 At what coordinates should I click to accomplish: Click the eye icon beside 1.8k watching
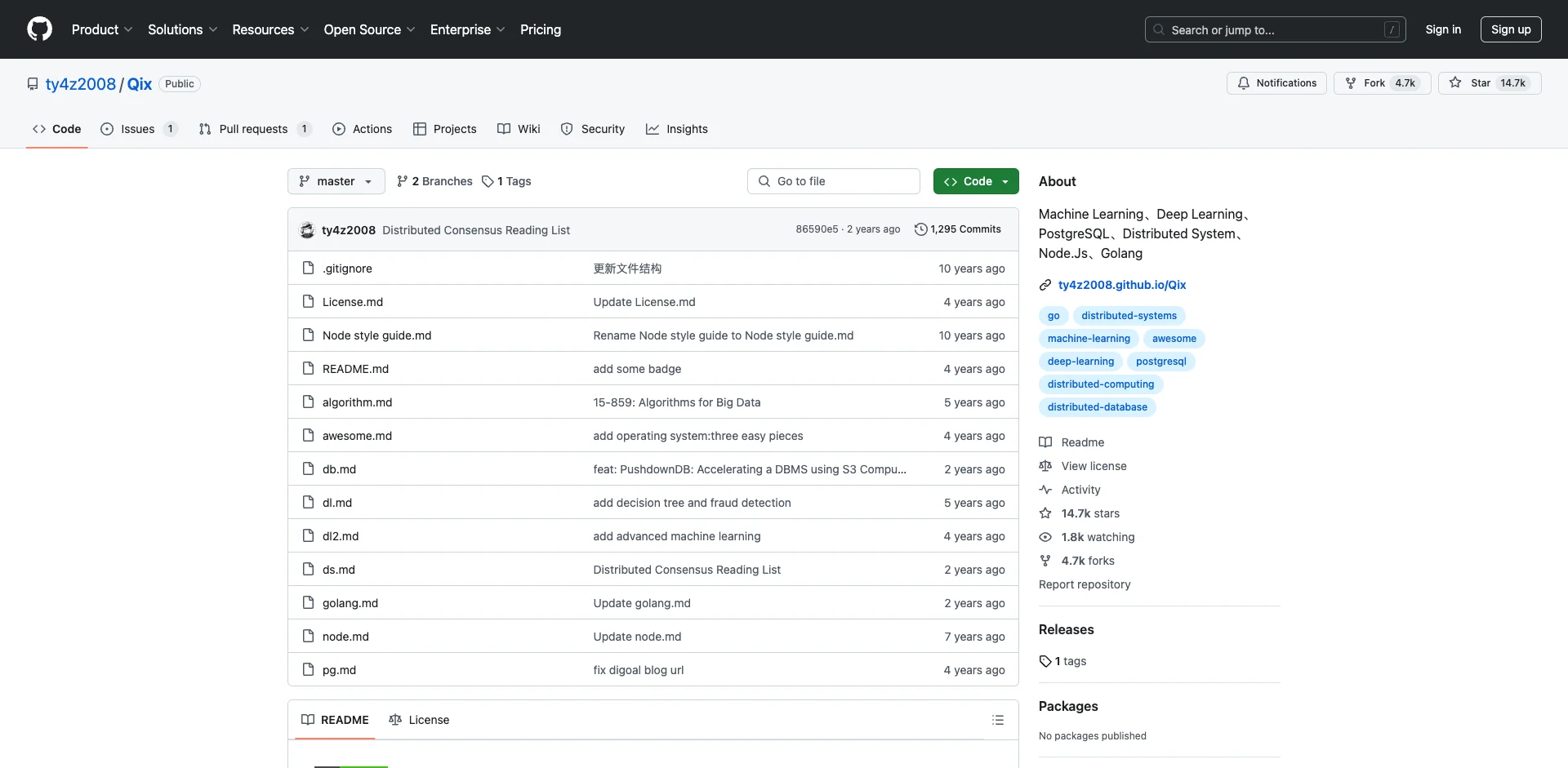[1045, 537]
